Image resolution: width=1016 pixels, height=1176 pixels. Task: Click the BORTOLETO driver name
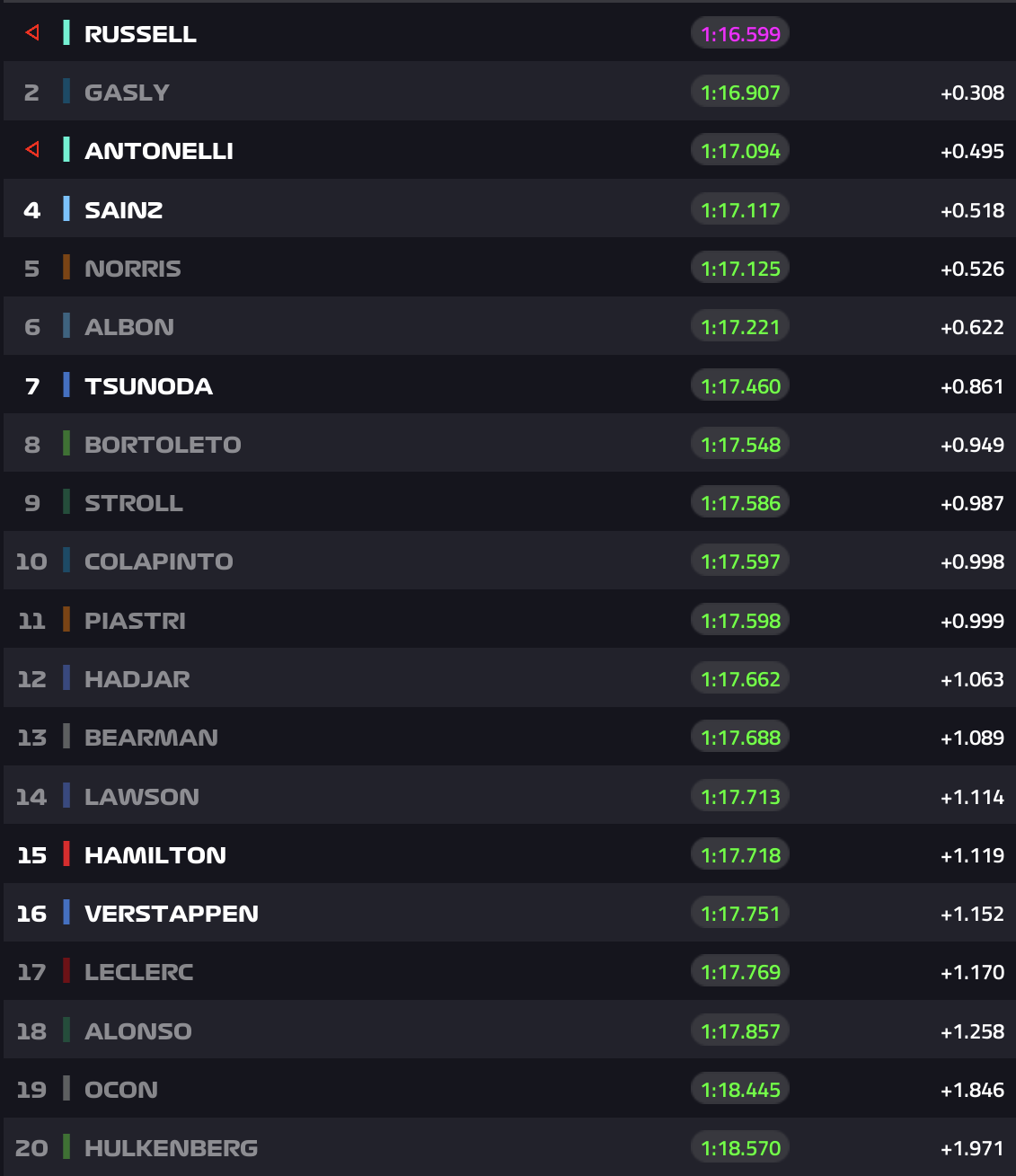pyautogui.click(x=163, y=445)
